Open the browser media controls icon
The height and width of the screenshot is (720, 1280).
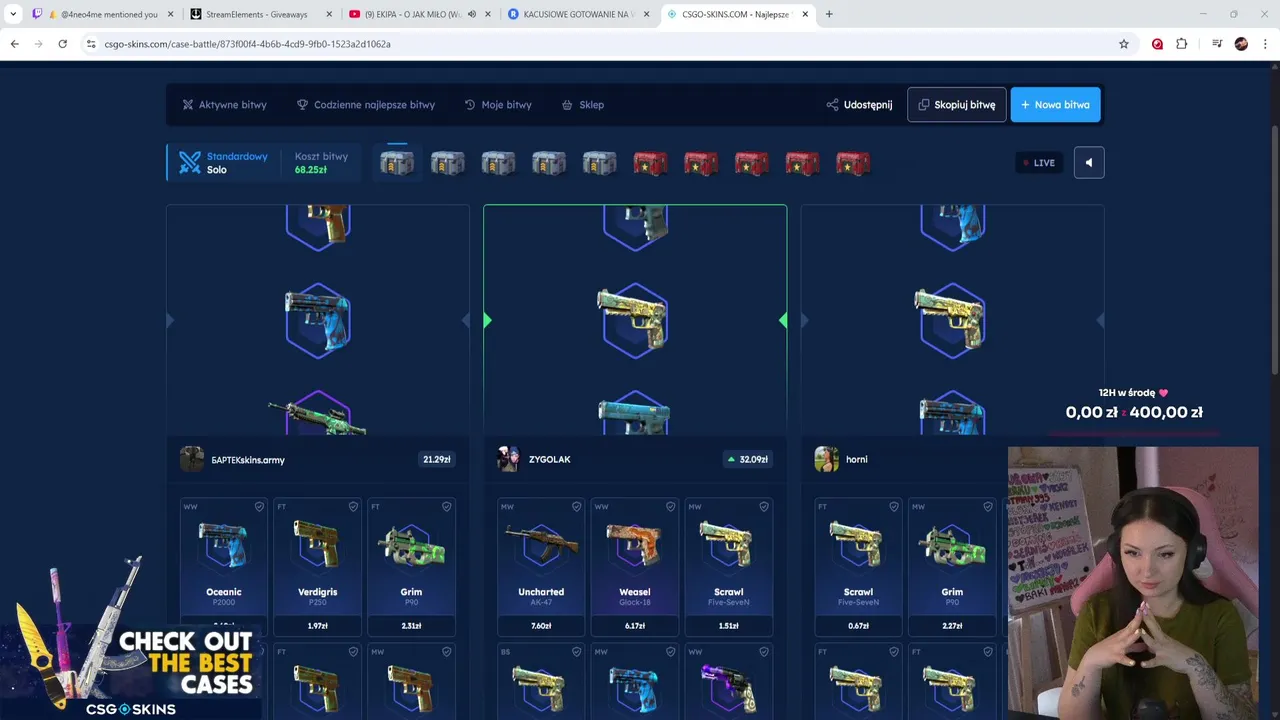pyautogui.click(x=1217, y=44)
